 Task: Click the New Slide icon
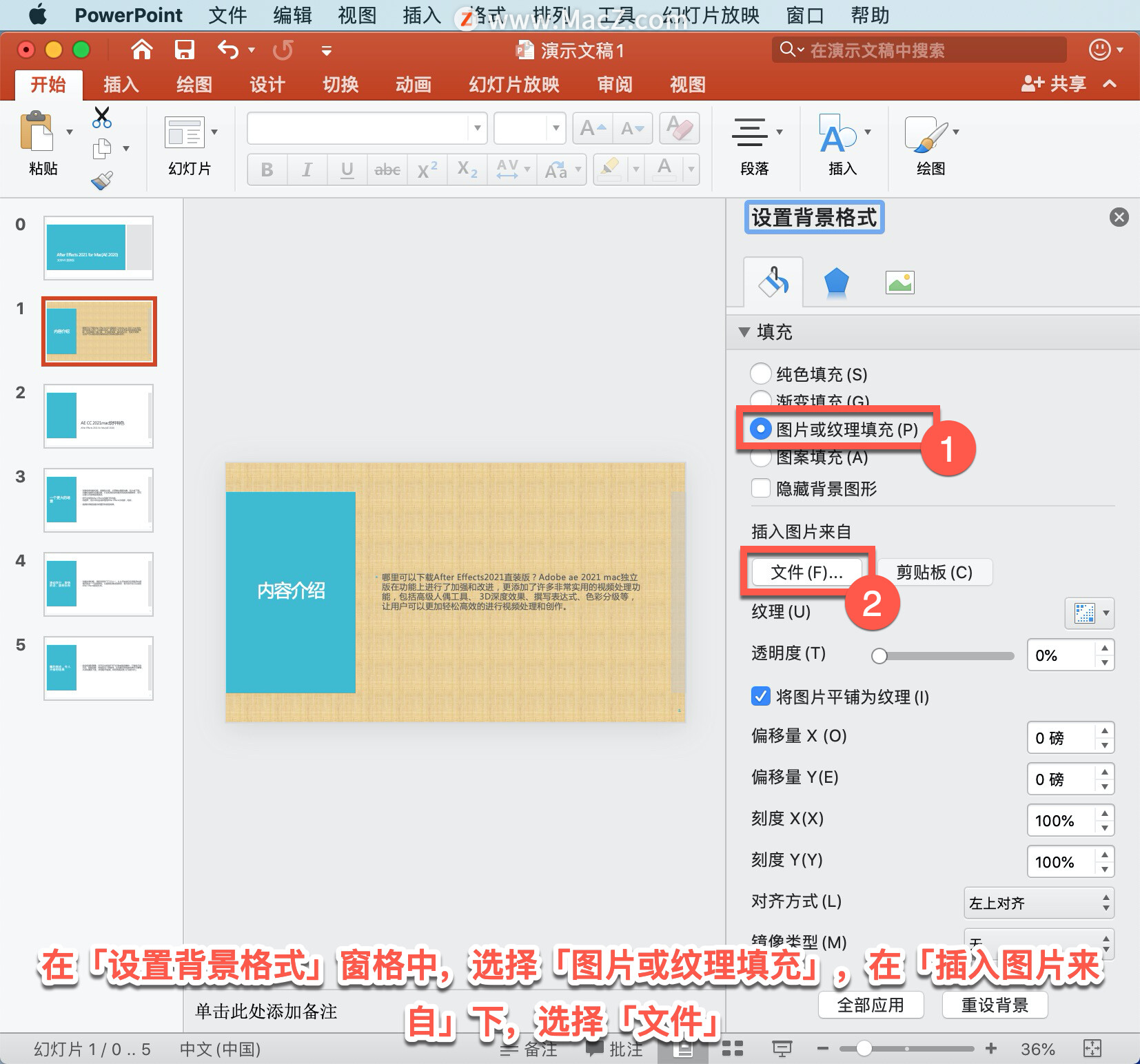pos(185,132)
